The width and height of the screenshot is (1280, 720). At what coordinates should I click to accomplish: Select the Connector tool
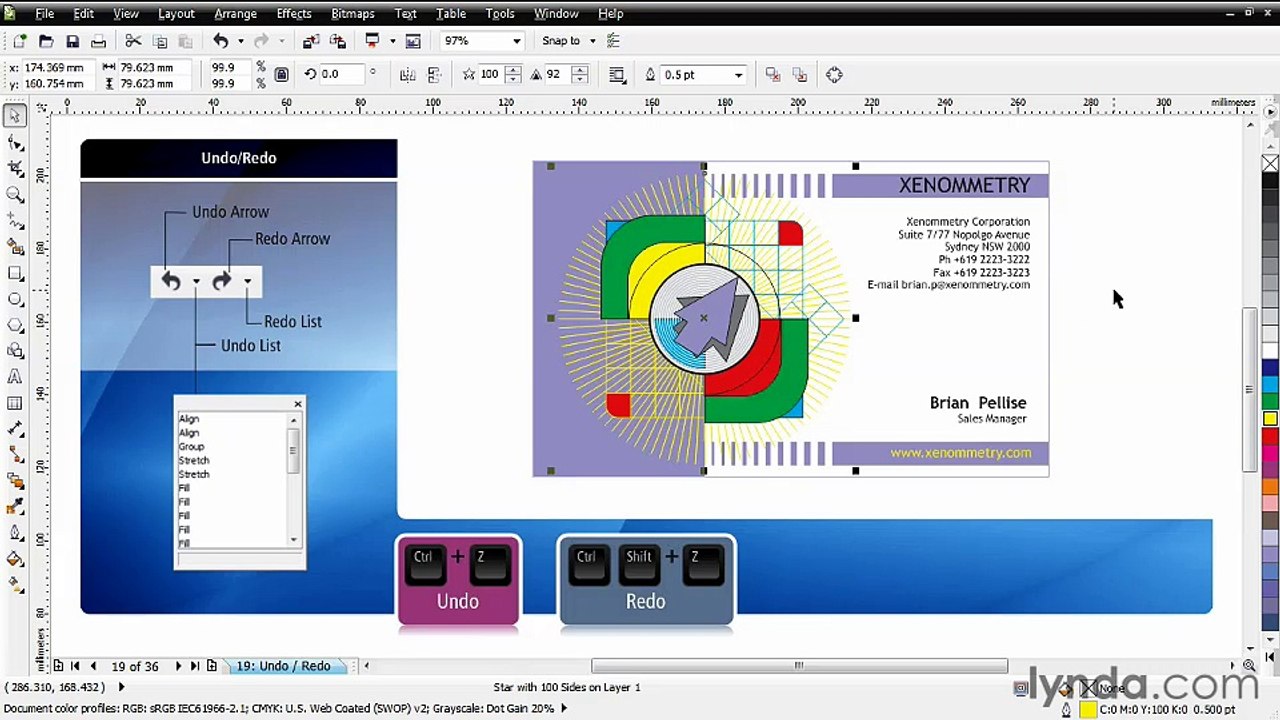pyautogui.click(x=15, y=455)
